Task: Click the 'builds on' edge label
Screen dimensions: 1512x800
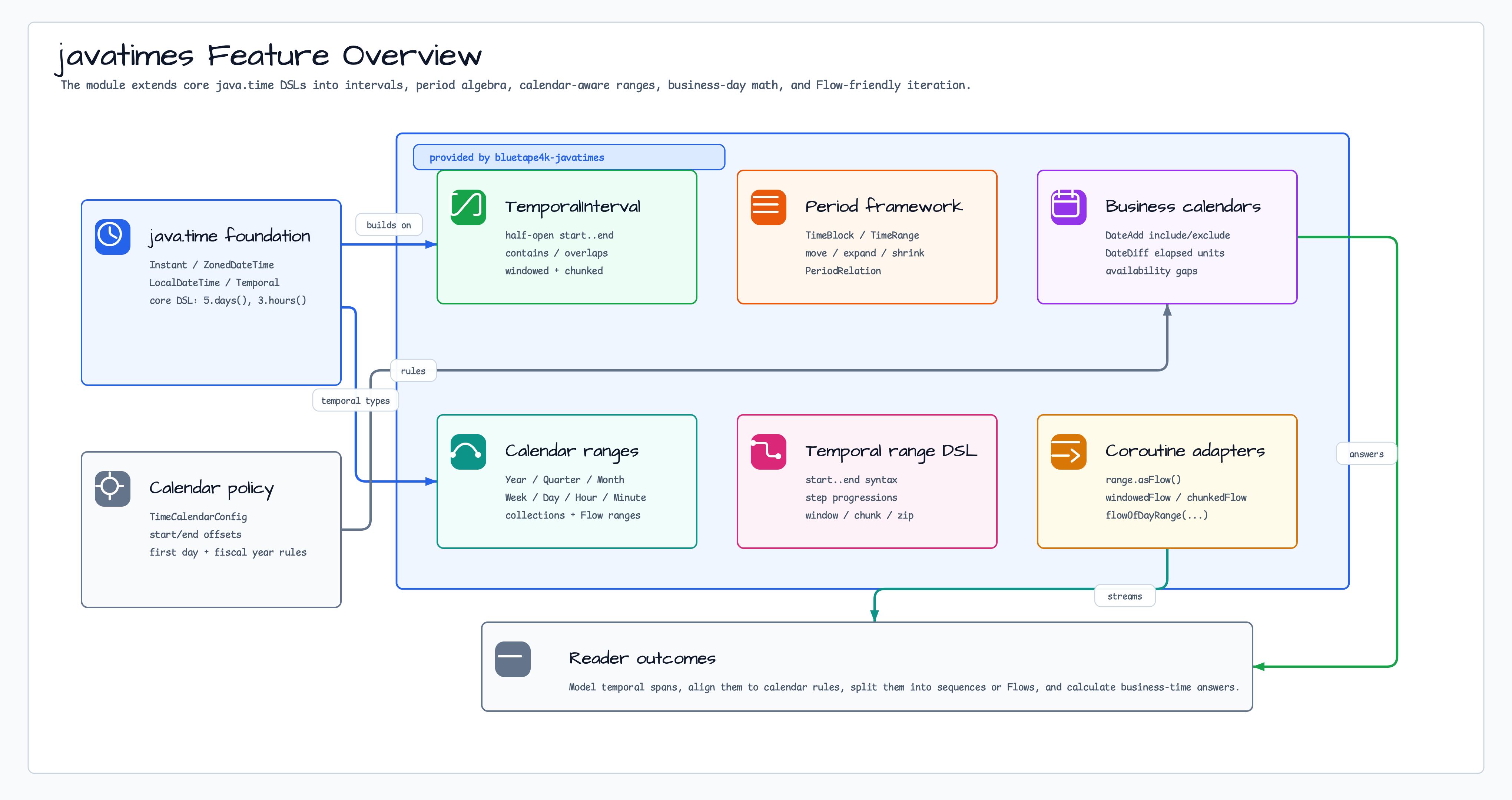Action: (x=389, y=225)
